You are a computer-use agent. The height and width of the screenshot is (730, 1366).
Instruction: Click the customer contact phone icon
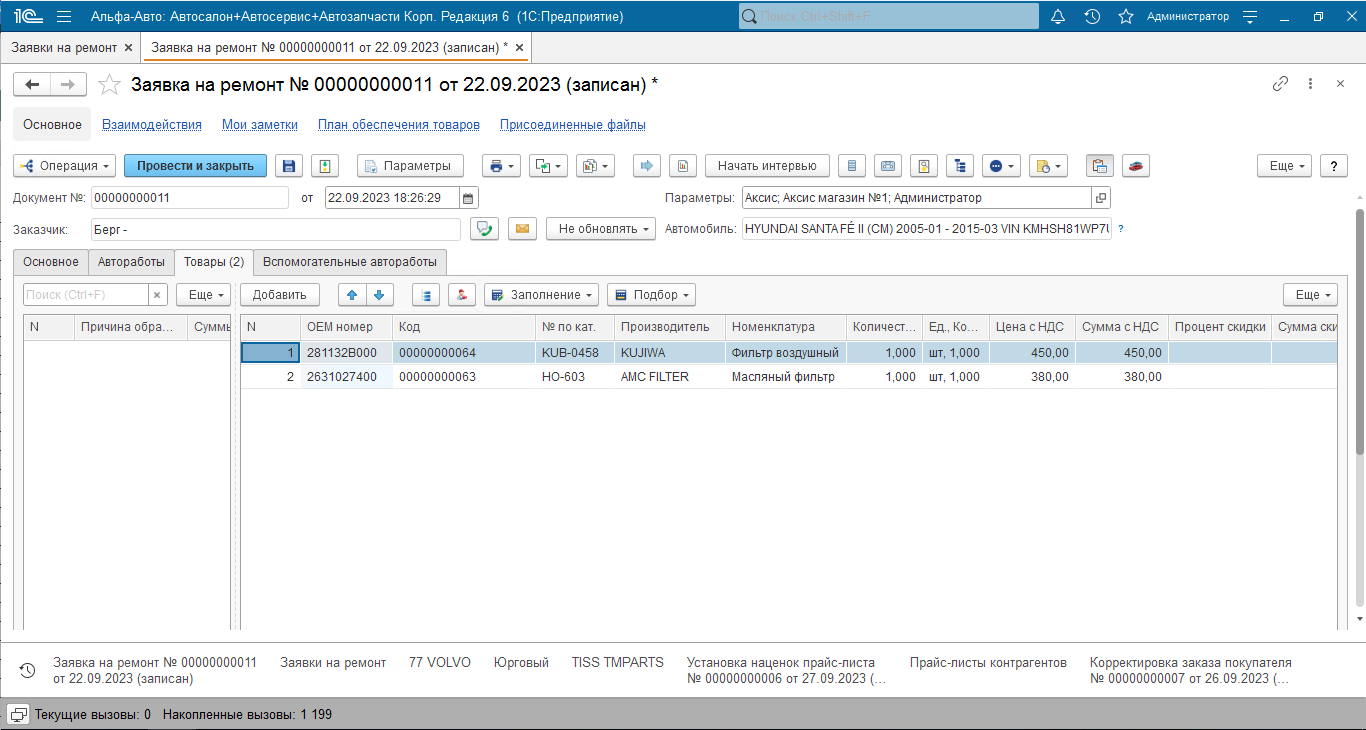coord(485,229)
